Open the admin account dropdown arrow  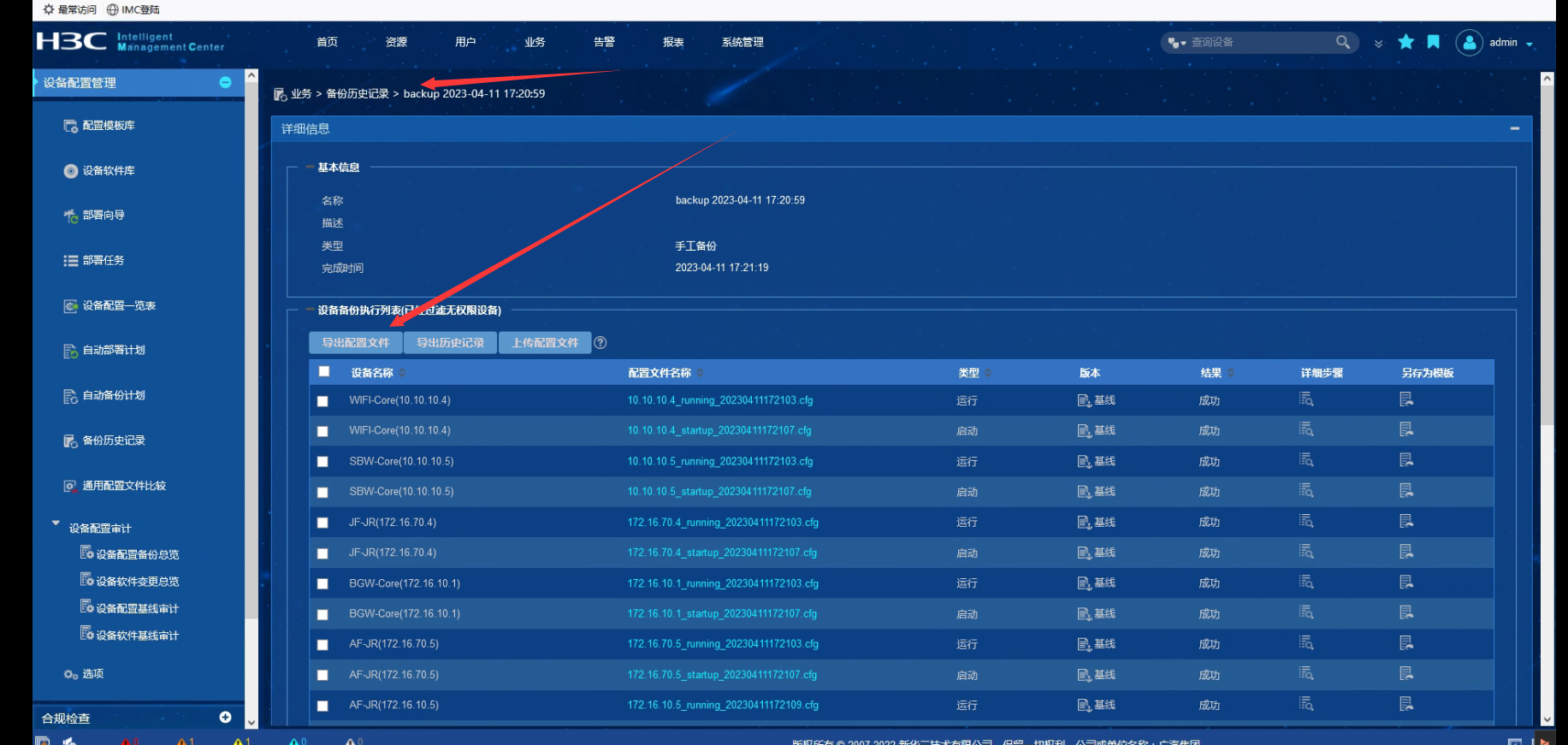point(1530,44)
